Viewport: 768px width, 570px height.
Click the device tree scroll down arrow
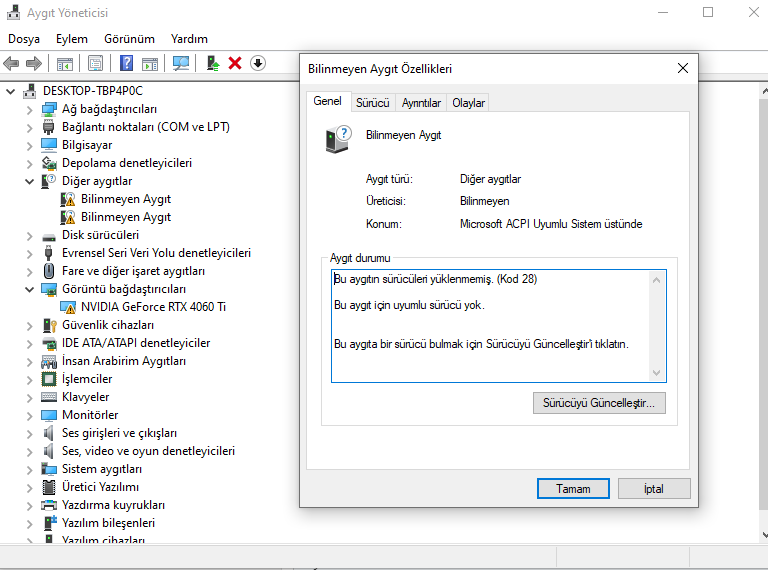[765, 535]
